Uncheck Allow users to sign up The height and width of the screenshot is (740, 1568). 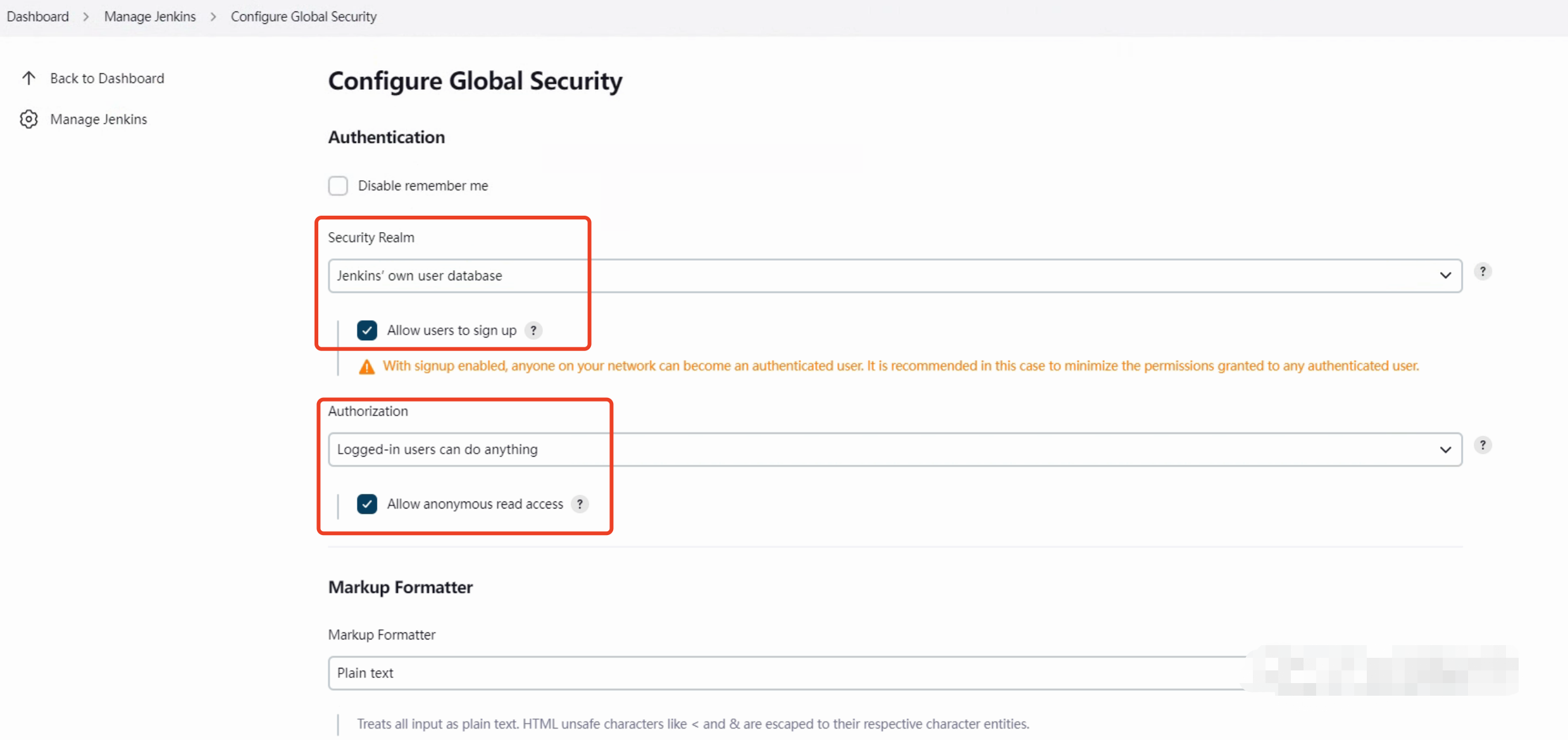pos(367,330)
